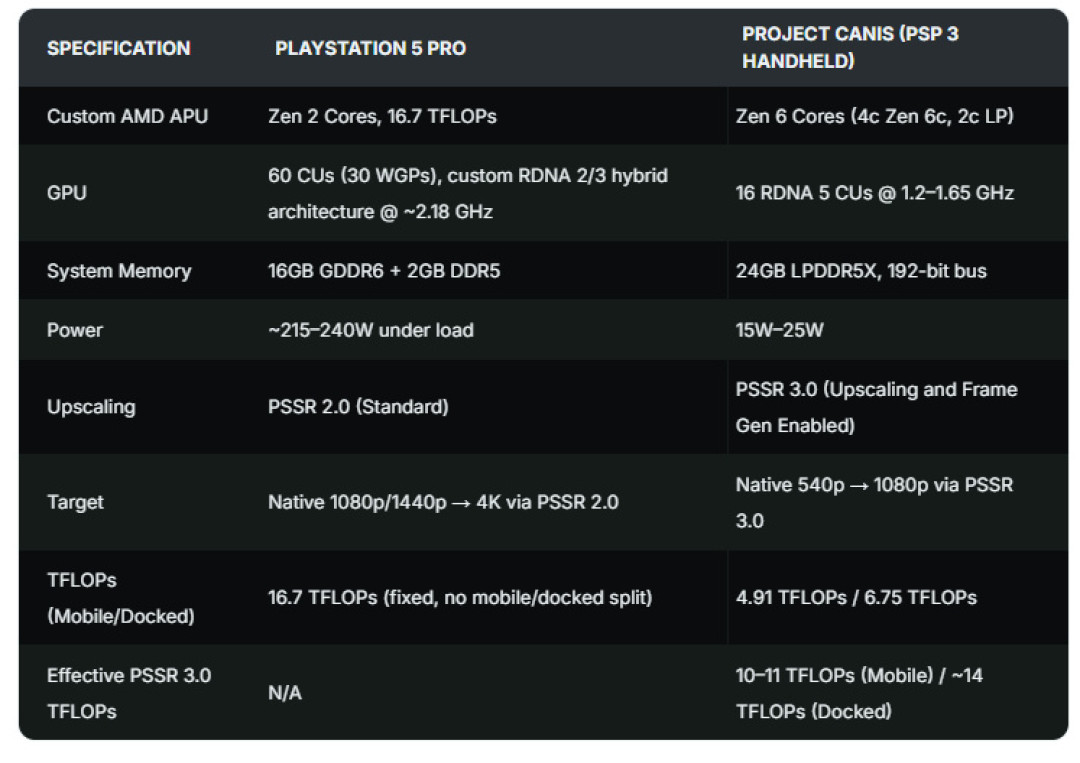Click the 16GB GDDR6 + 2GB DDR5 cell
1080x763 pixels.
point(384,271)
